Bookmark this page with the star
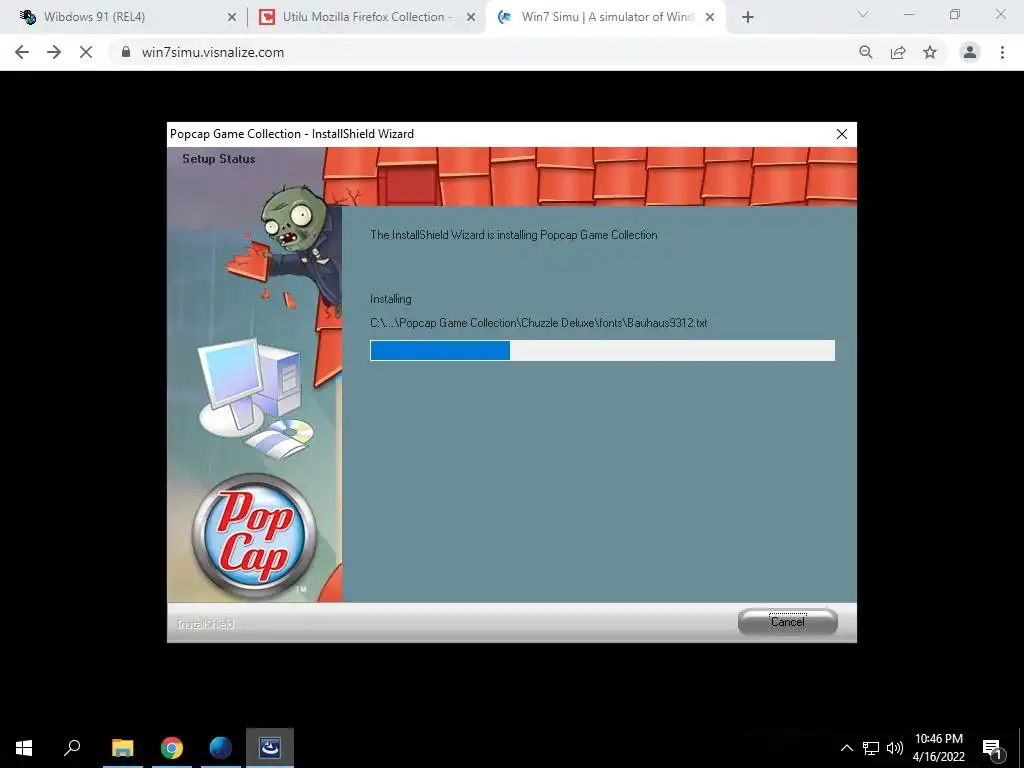Screen dimensions: 1024x768 (x=930, y=52)
